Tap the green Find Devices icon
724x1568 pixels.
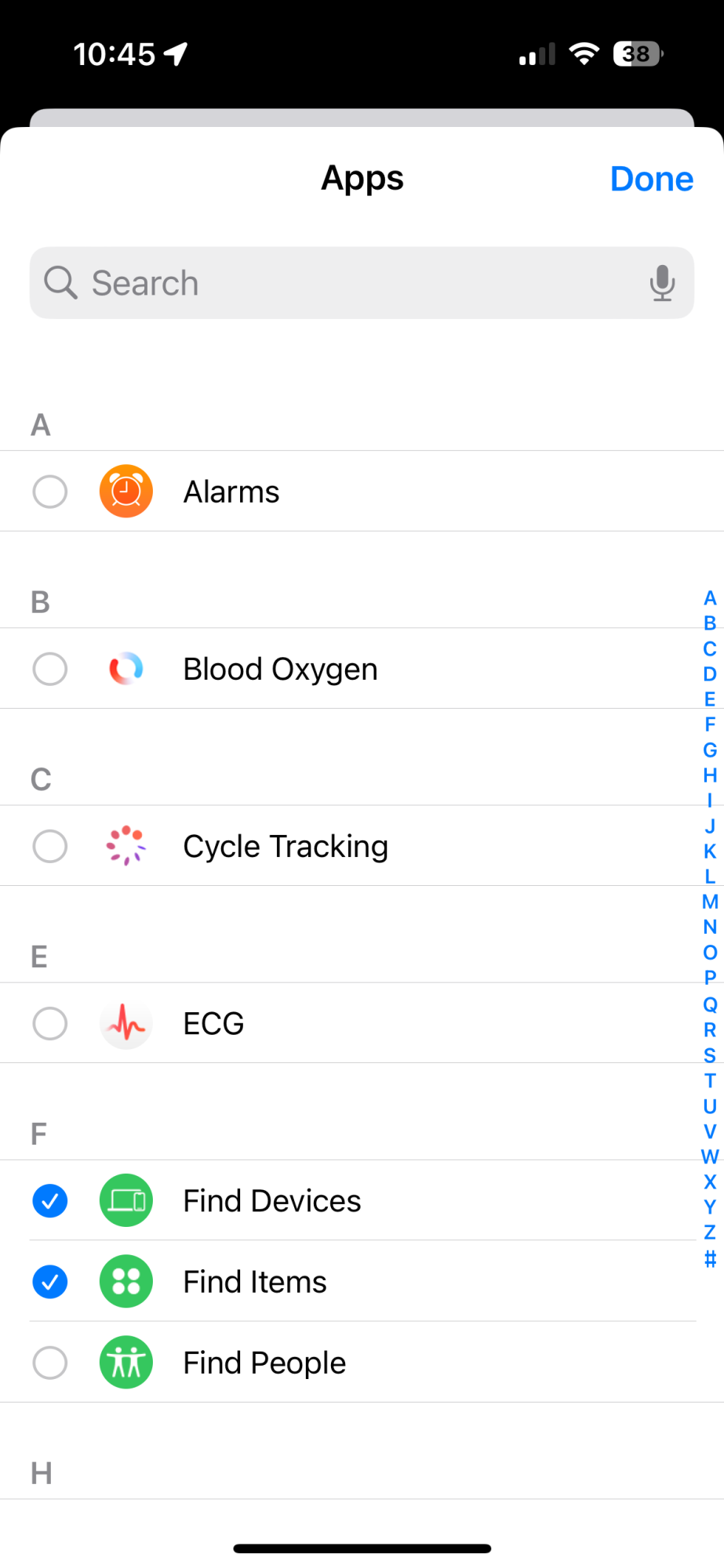tap(126, 1200)
